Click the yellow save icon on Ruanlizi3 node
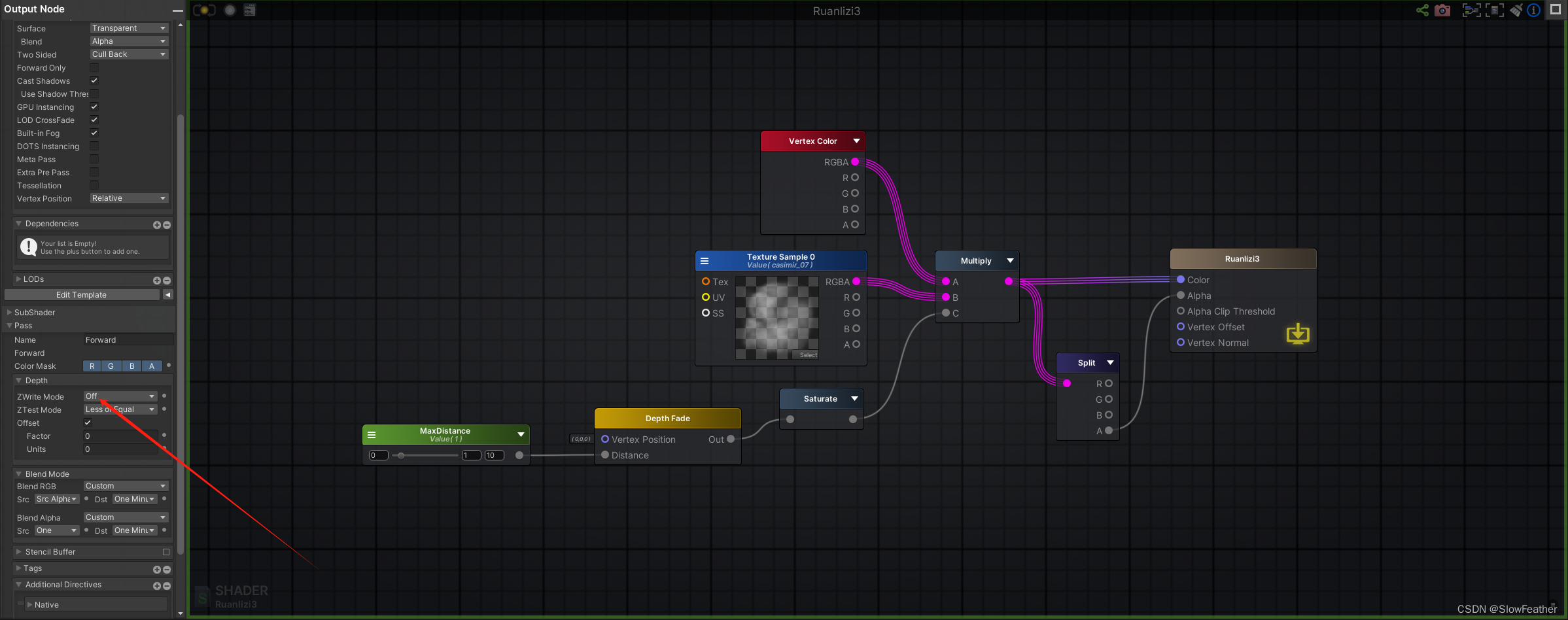Viewport: 1568px width, 620px height. tap(1298, 334)
